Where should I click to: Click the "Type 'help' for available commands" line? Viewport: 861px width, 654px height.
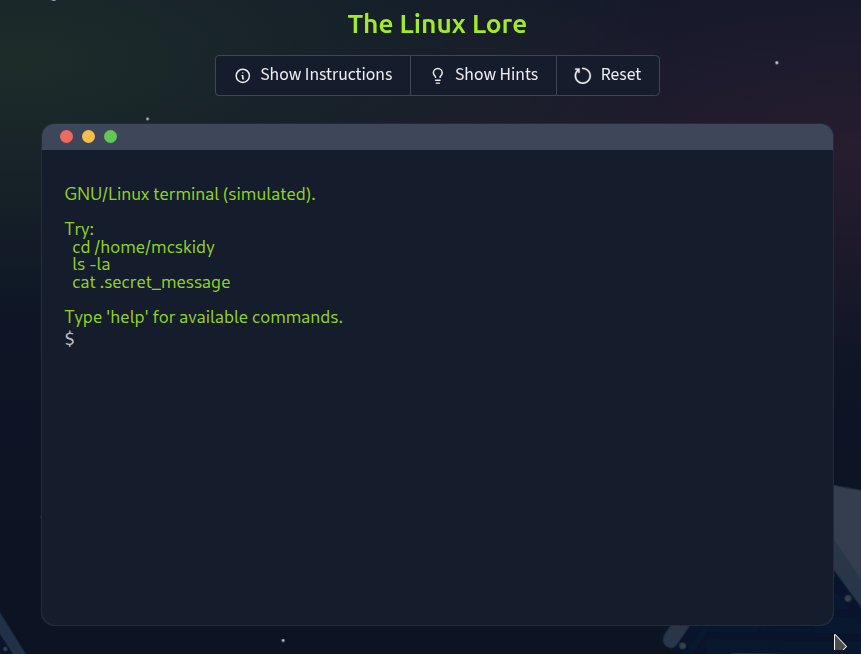pos(203,318)
